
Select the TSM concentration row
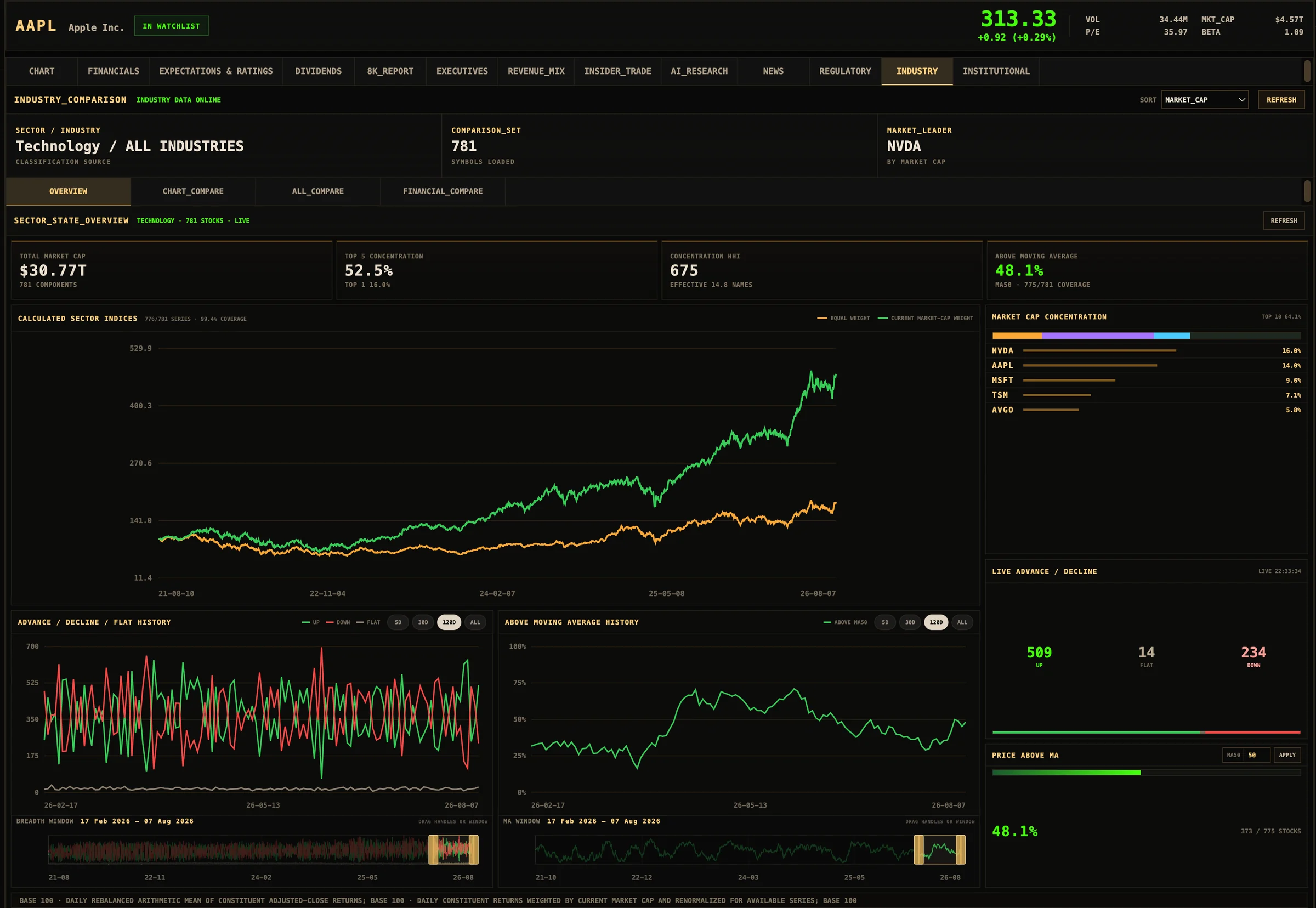(1146, 395)
